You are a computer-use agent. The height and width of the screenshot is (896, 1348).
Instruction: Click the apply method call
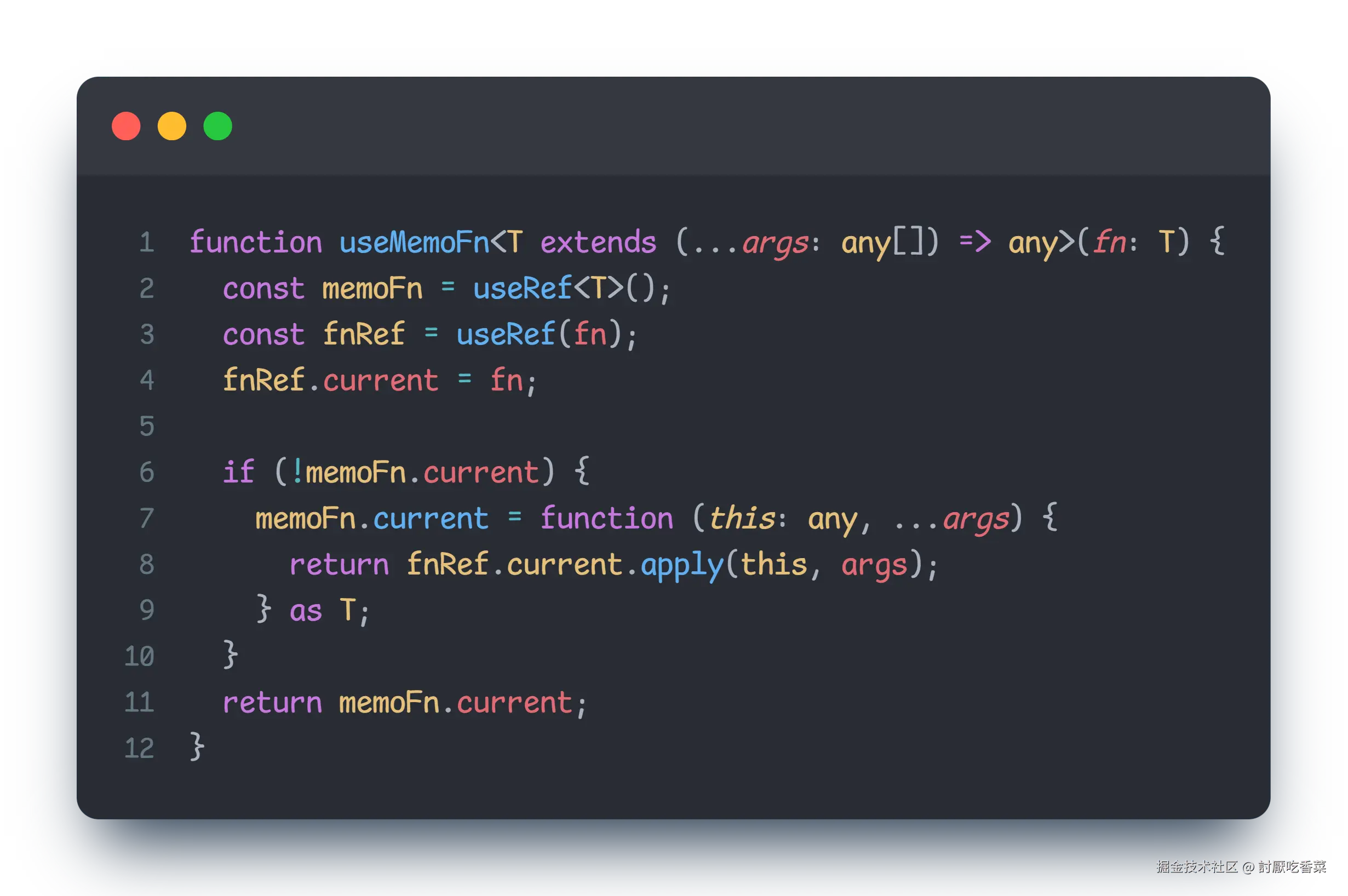[682, 565]
